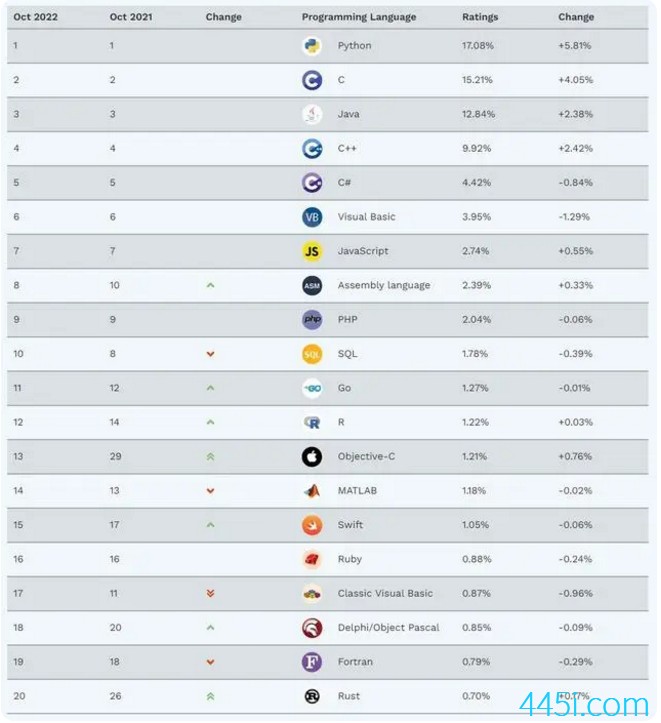Click the PHP logo icon
Image resolution: width=661 pixels, height=723 pixels.
click(312, 320)
